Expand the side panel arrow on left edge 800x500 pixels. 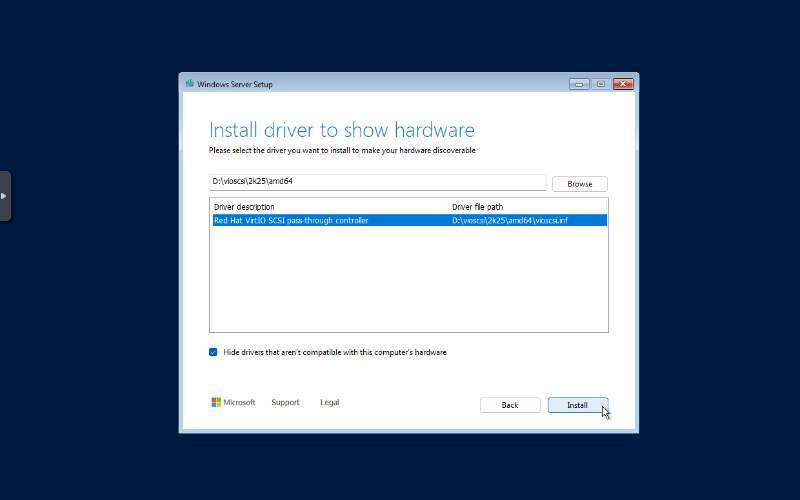[4, 196]
